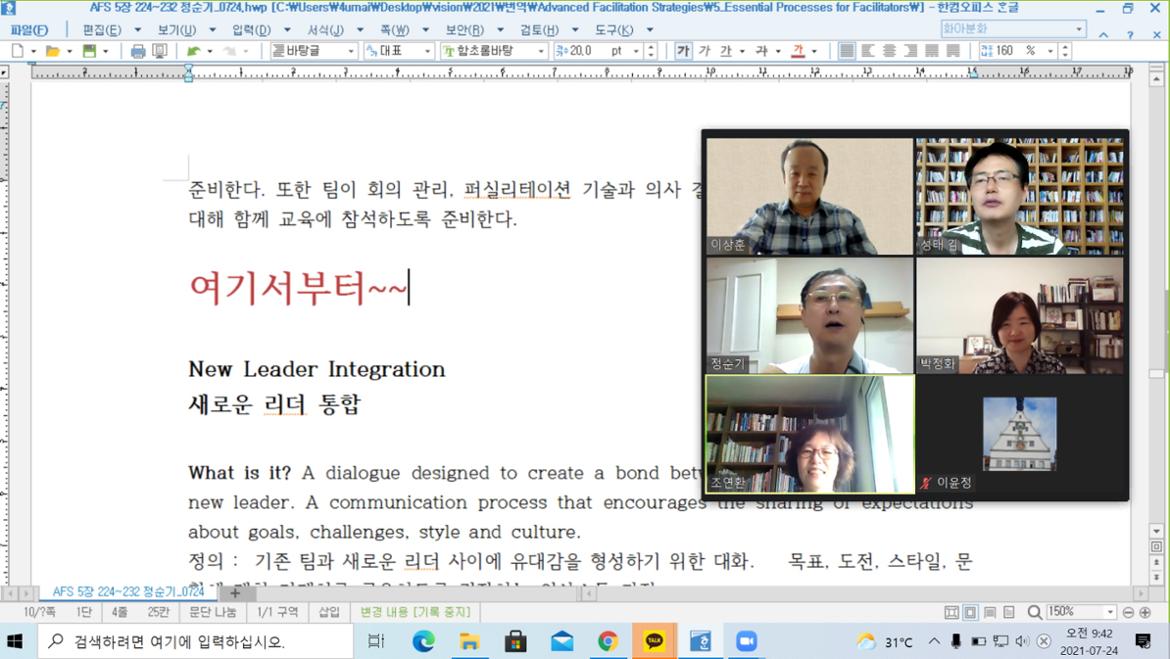
Task: Toggle underline formatting
Action: [727, 50]
